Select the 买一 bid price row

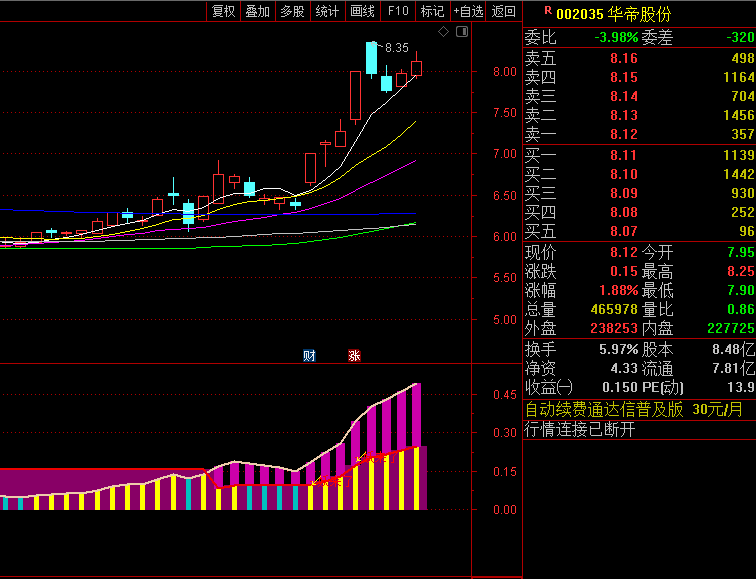pyautogui.click(x=639, y=155)
